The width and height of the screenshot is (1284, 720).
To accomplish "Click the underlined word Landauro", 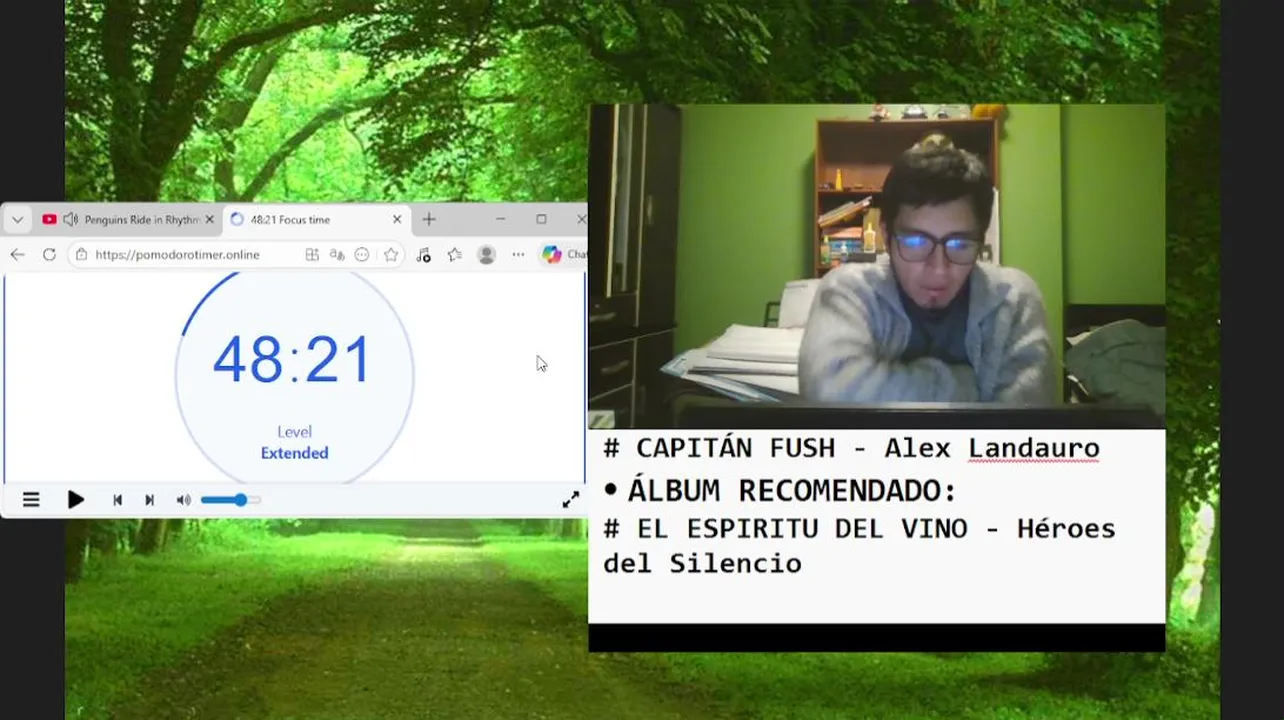I will (1034, 448).
